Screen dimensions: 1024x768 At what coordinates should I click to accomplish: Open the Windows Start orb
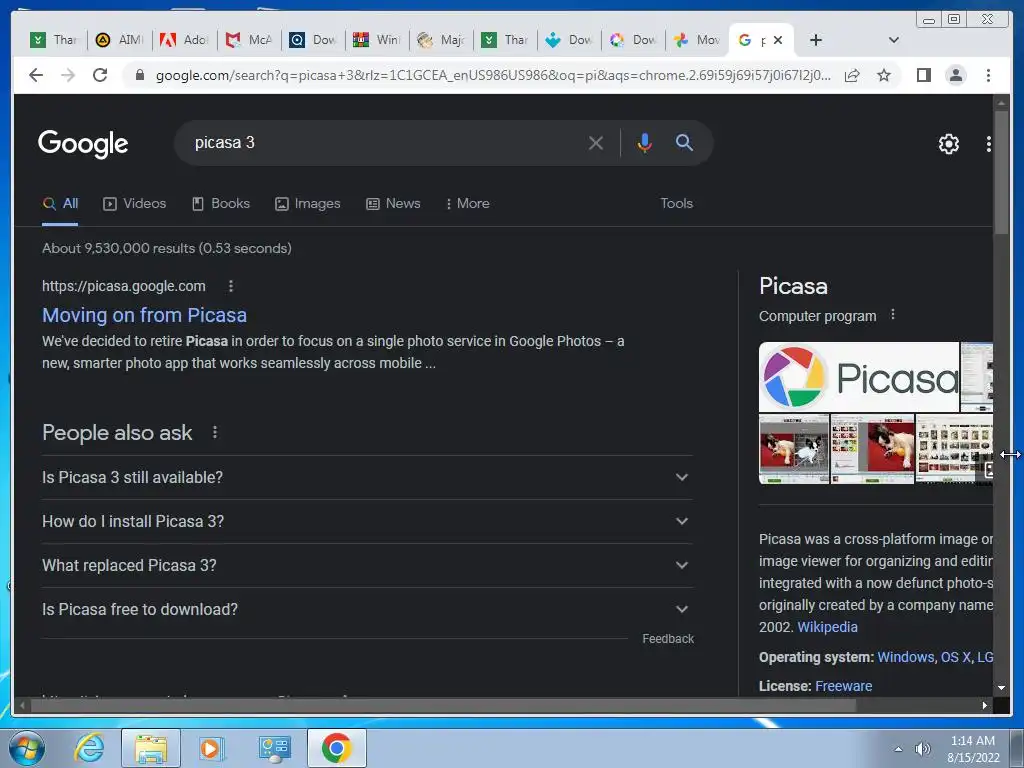[27, 748]
